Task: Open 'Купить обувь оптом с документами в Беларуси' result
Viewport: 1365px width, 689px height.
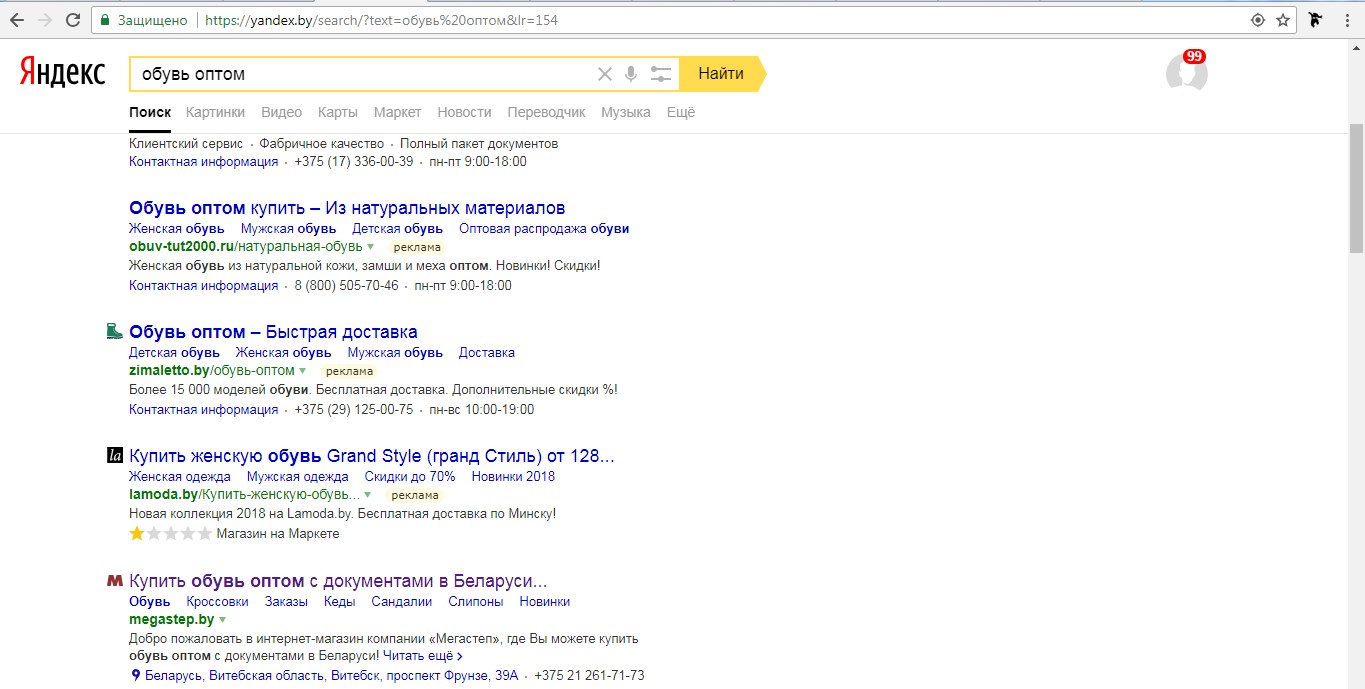Action: [x=338, y=581]
